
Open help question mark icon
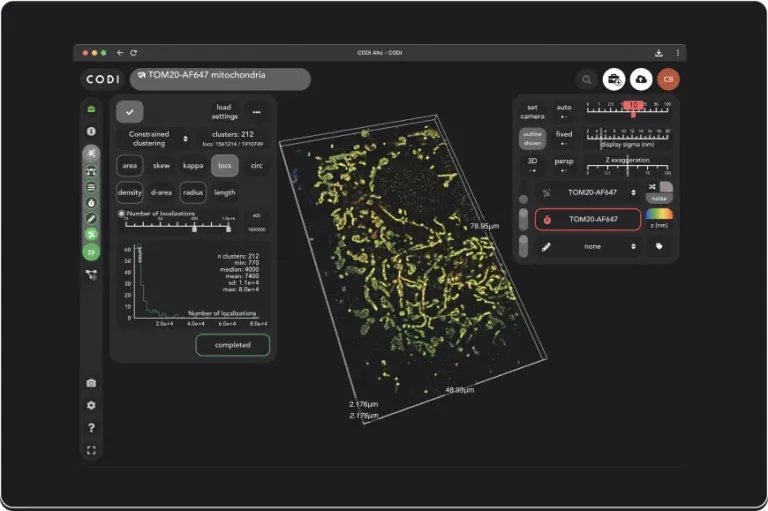91,428
